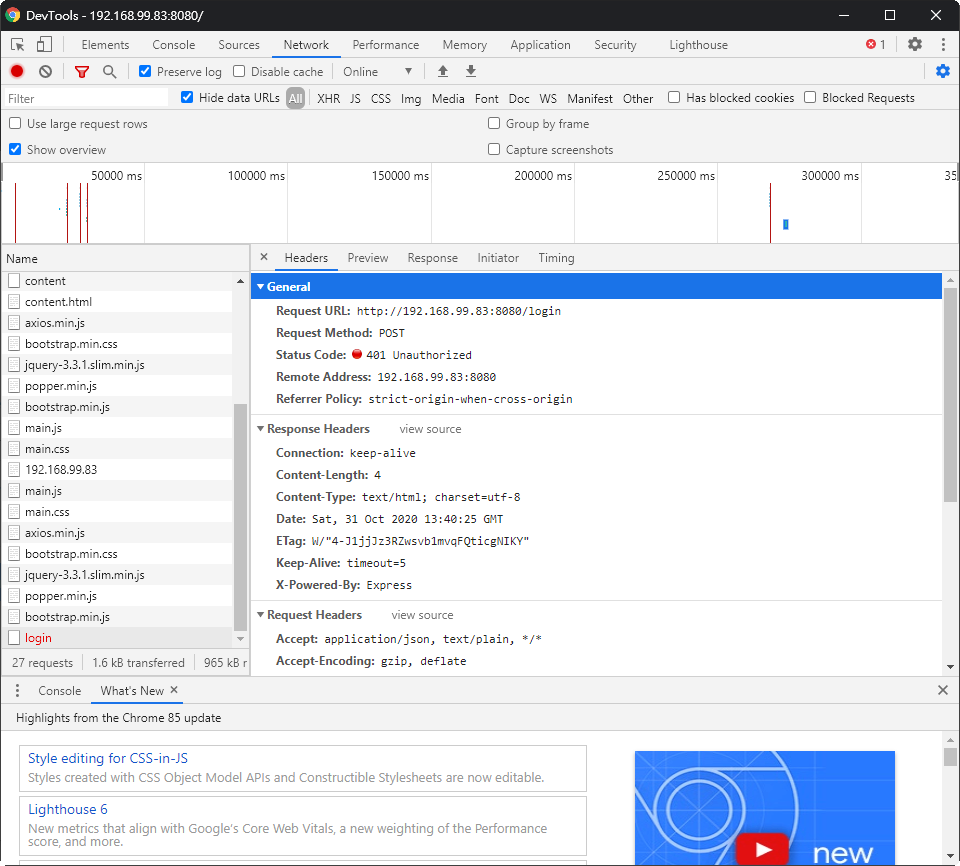Click file icon next to content.html
The height and width of the screenshot is (866, 960).
point(14,301)
